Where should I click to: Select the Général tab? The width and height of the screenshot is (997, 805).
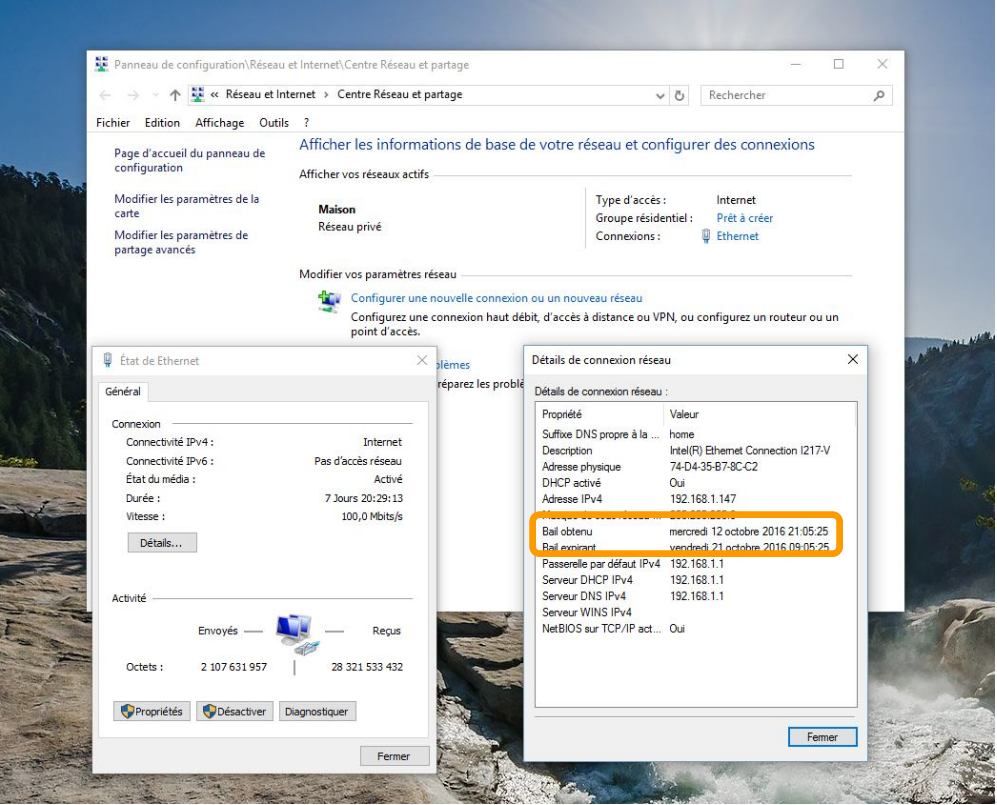click(x=123, y=392)
